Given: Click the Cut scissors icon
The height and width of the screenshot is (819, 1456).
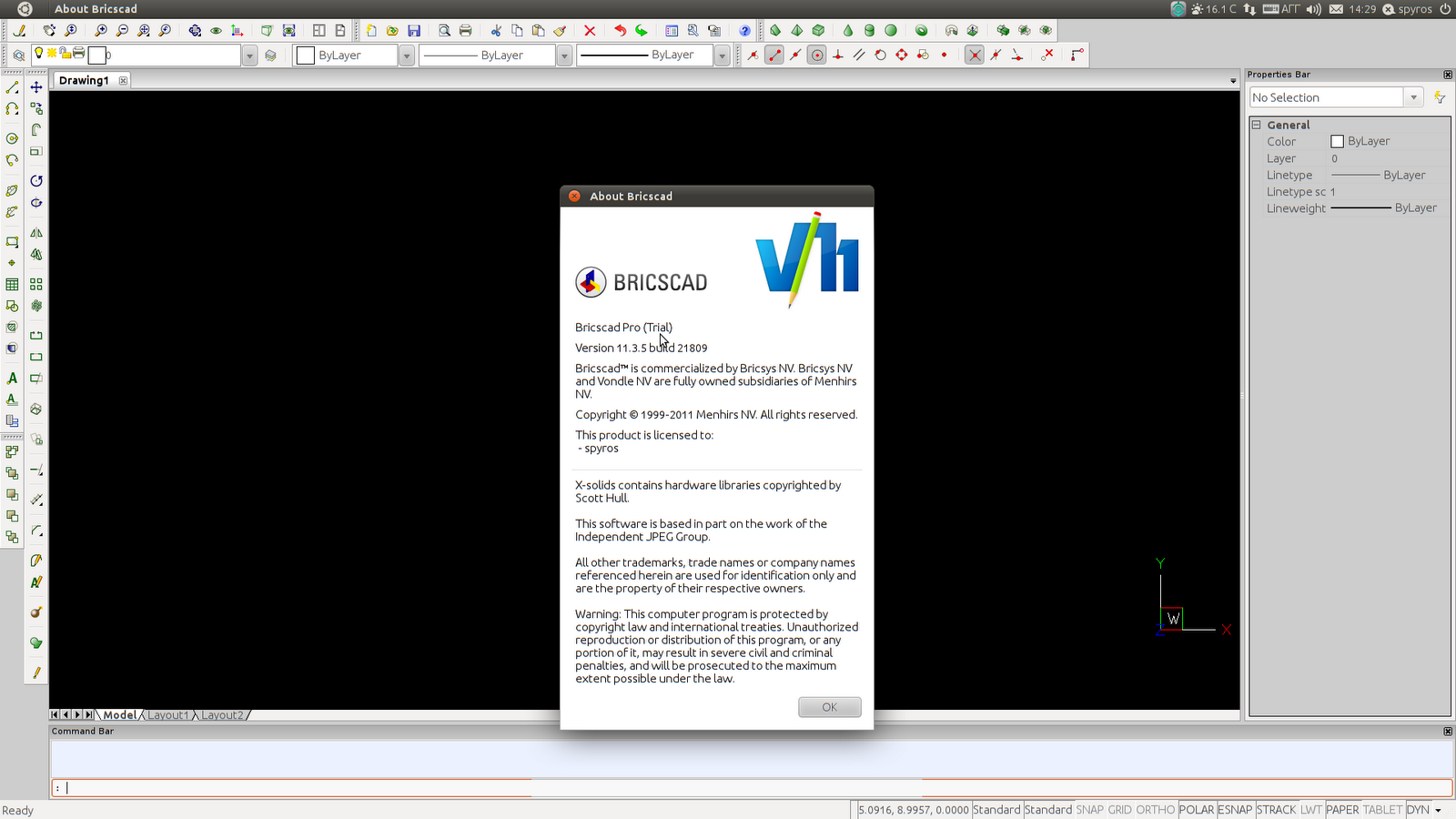Looking at the screenshot, I should pos(496,30).
